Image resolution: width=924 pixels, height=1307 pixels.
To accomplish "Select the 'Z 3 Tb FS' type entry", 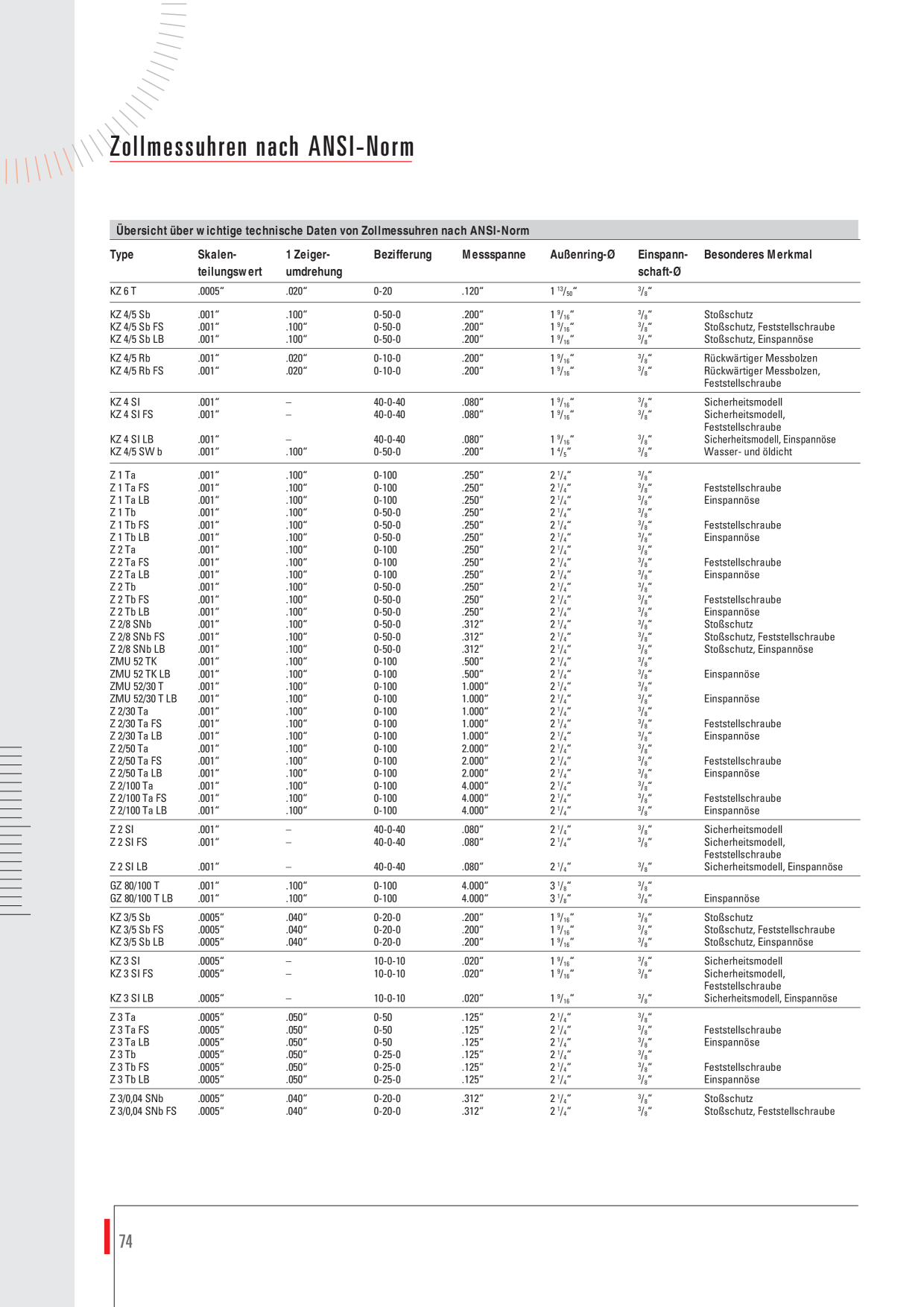I will click(129, 1067).
